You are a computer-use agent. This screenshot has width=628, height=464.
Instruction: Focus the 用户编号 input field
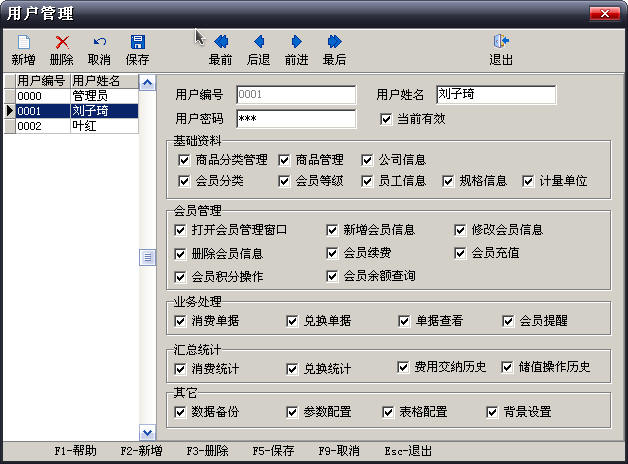[296, 94]
